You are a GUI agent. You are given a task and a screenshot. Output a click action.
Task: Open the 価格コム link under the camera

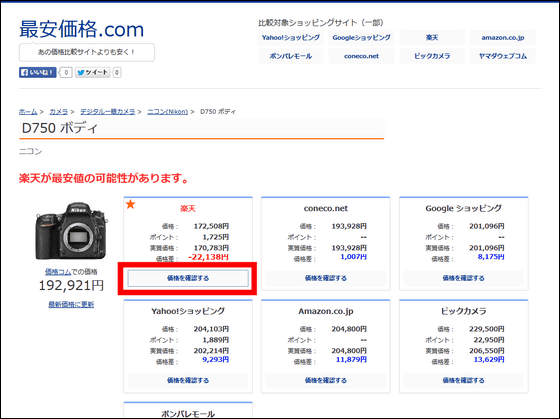click(58, 272)
